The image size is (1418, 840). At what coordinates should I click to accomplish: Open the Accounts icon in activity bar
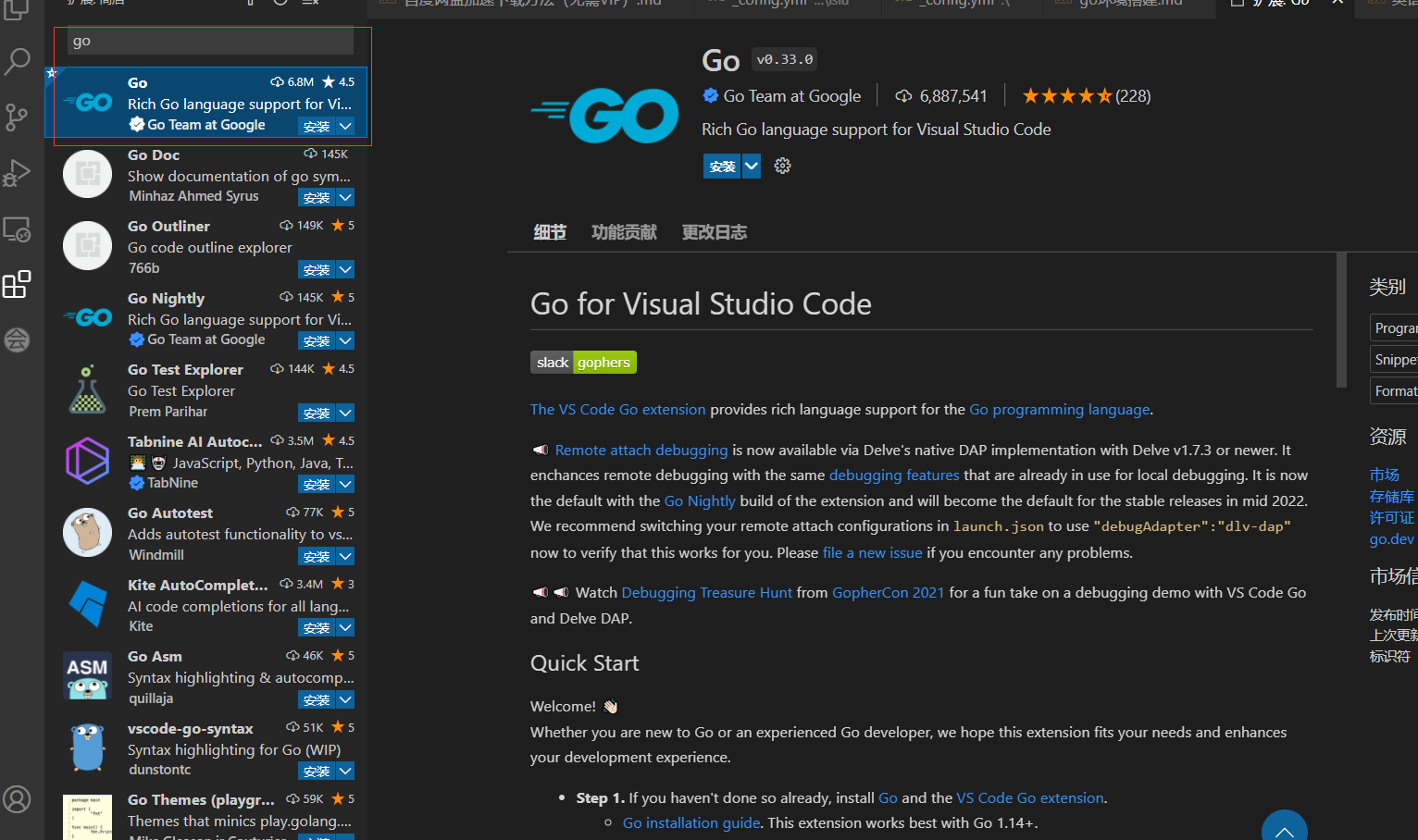(x=17, y=799)
